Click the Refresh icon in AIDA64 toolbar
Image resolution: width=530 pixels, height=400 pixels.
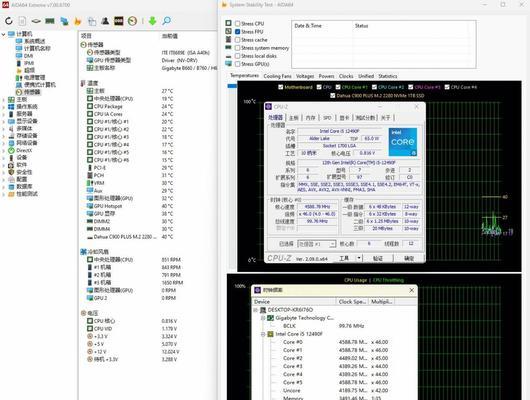point(9,21)
